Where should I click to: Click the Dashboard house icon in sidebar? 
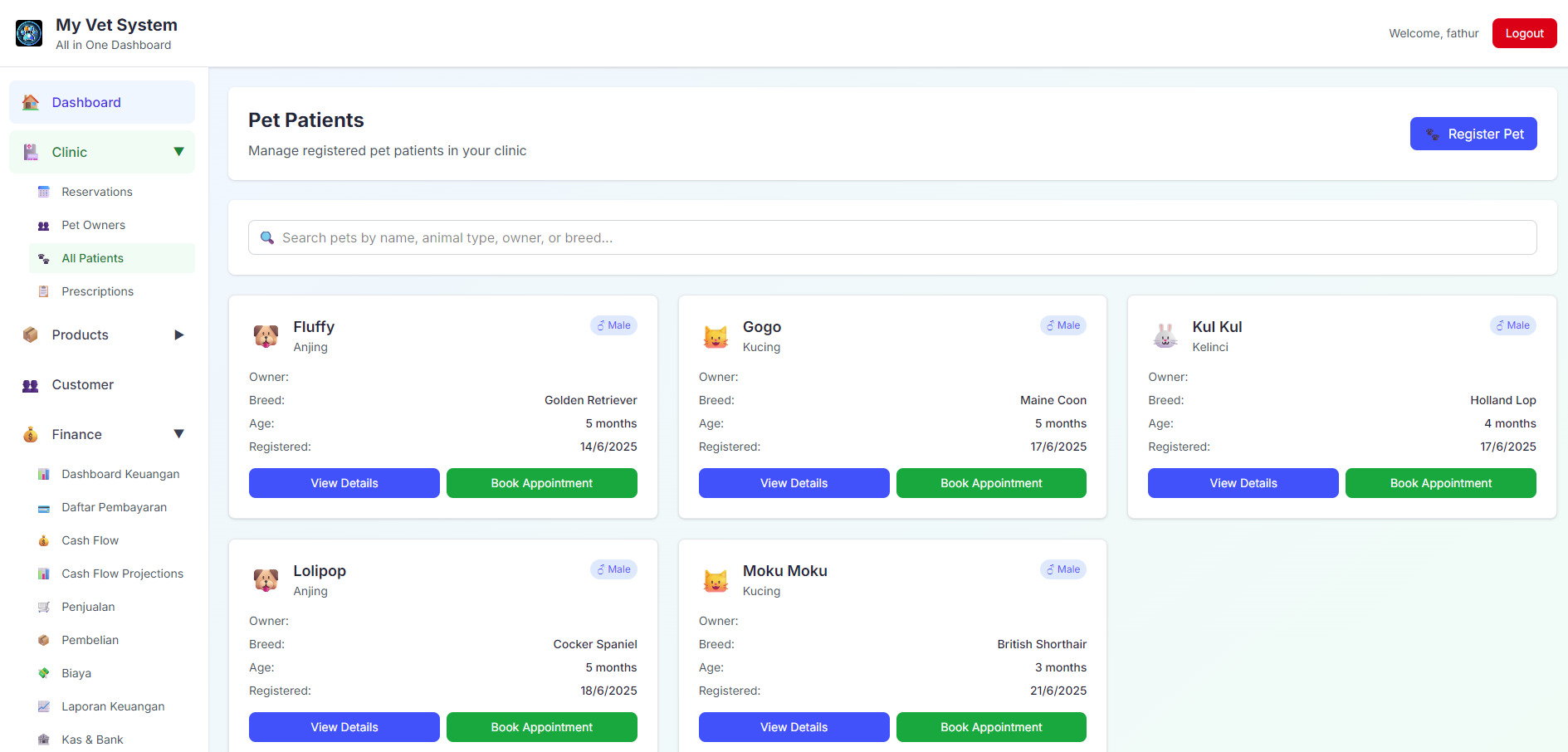(x=31, y=102)
